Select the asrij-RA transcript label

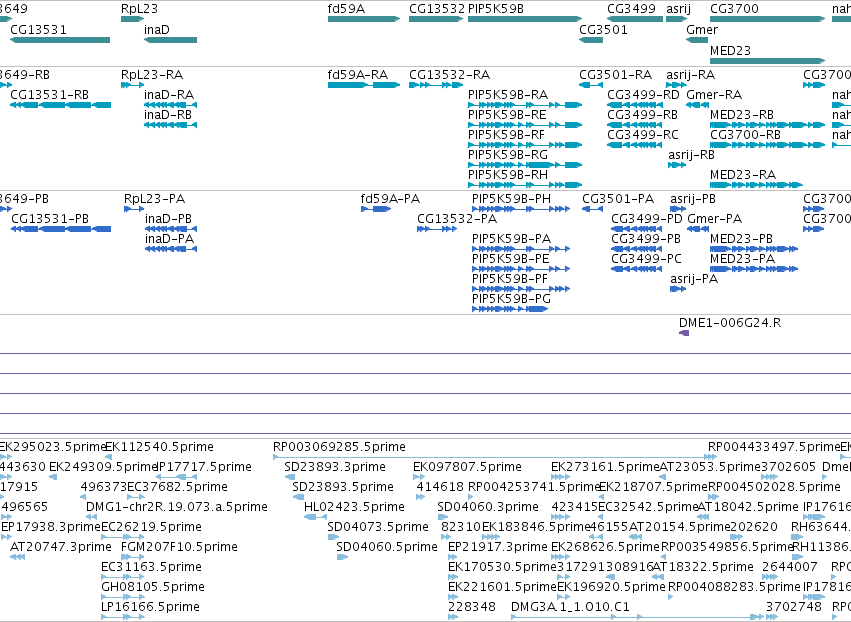691,75
